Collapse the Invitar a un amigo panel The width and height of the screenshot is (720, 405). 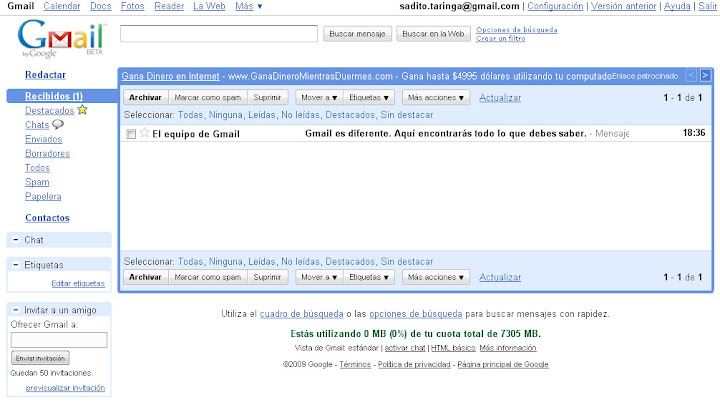pos(16,309)
